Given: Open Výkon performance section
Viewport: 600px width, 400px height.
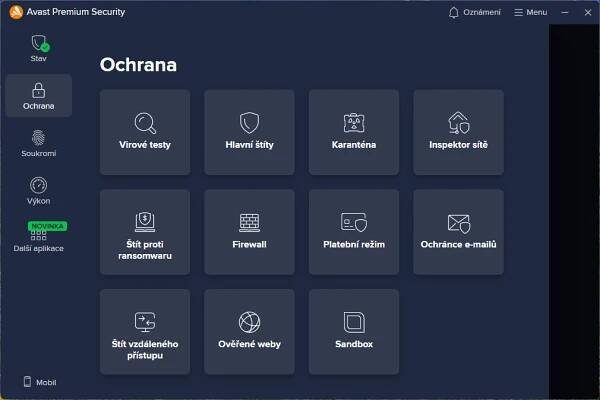Looking at the screenshot, I should (x=39, y=191).
